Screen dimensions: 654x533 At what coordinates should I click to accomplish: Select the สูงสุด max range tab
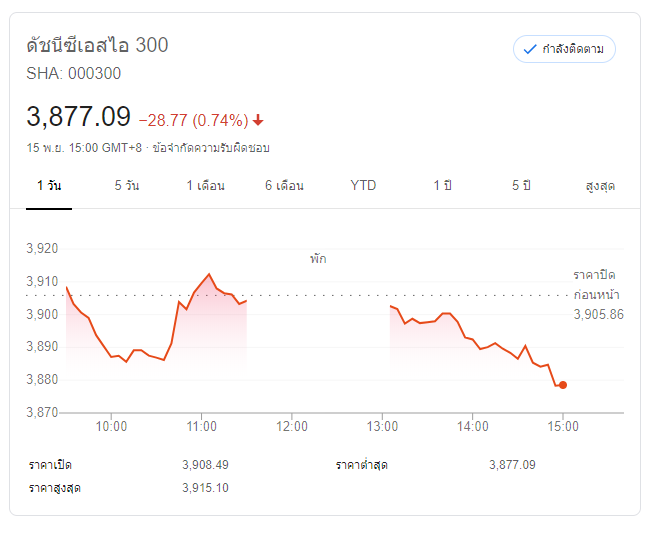click(x=599, y=186)
